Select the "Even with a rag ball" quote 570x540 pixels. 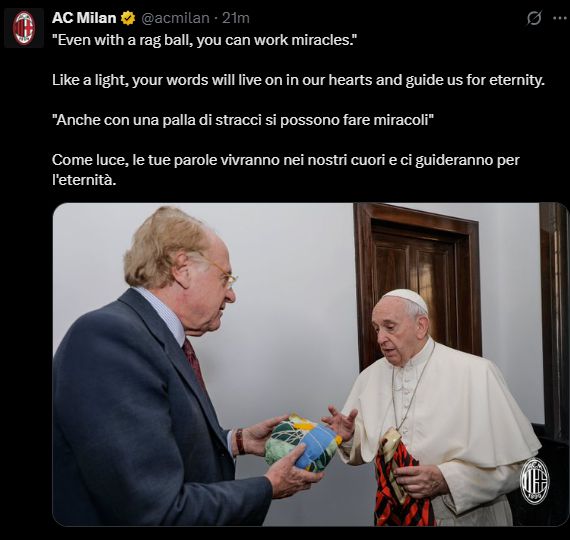tap(205, 40)
